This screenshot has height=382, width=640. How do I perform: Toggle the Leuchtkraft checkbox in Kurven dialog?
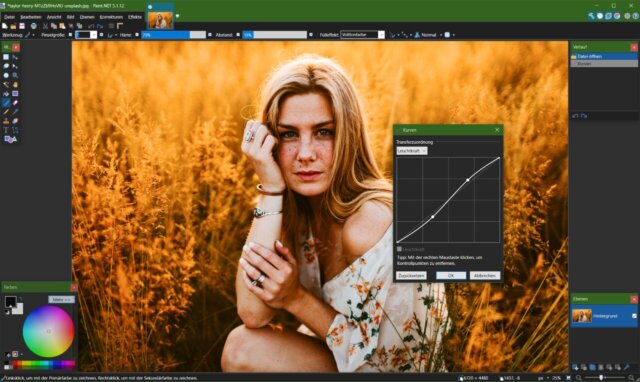(399, 249)
